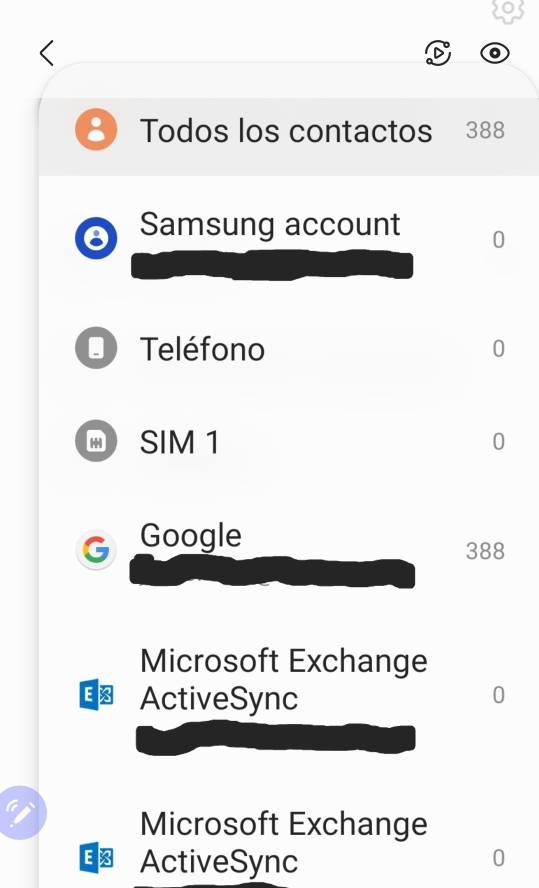Click the Google logo icon
This screenshot has width=539, height=888.
96,550
